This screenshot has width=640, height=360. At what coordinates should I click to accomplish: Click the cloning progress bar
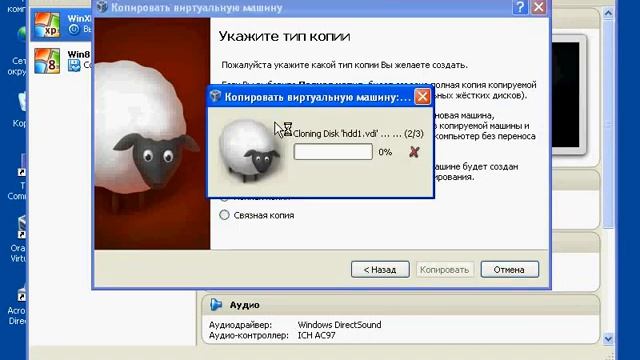click(x=333, y=152)
